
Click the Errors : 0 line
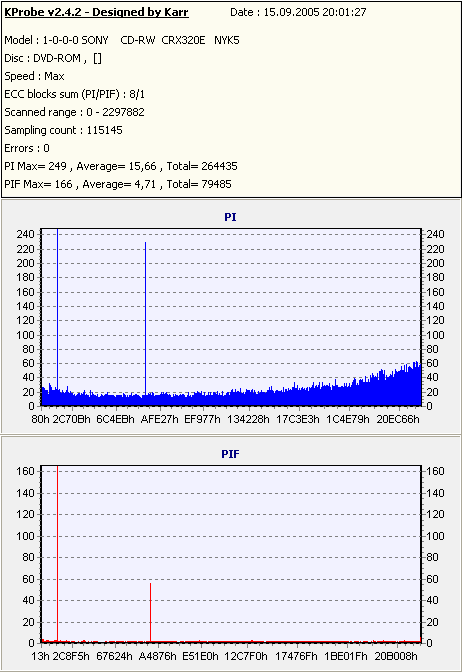click(27, 148)
